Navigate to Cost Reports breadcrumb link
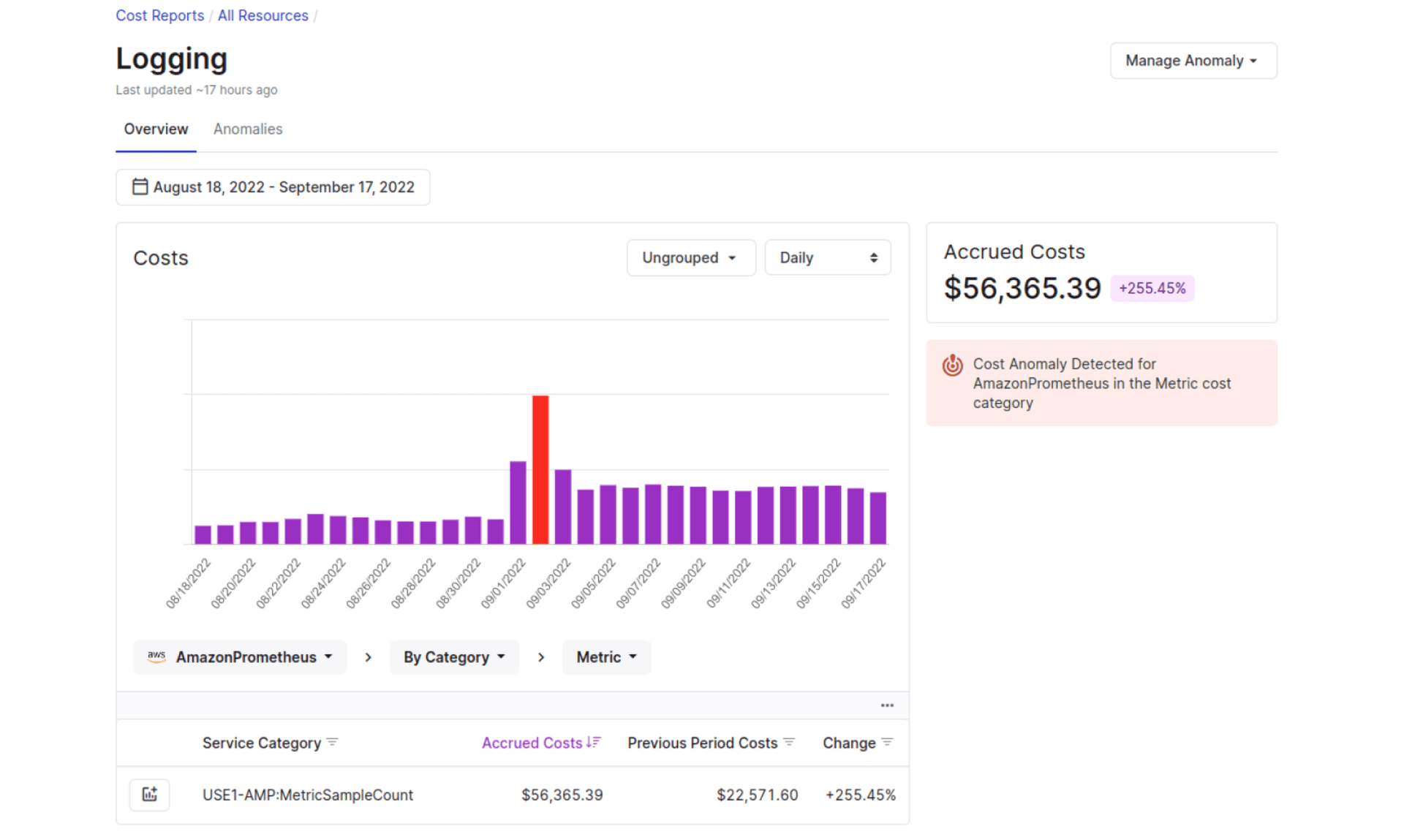1404x840 pixels. click(159, 15)
